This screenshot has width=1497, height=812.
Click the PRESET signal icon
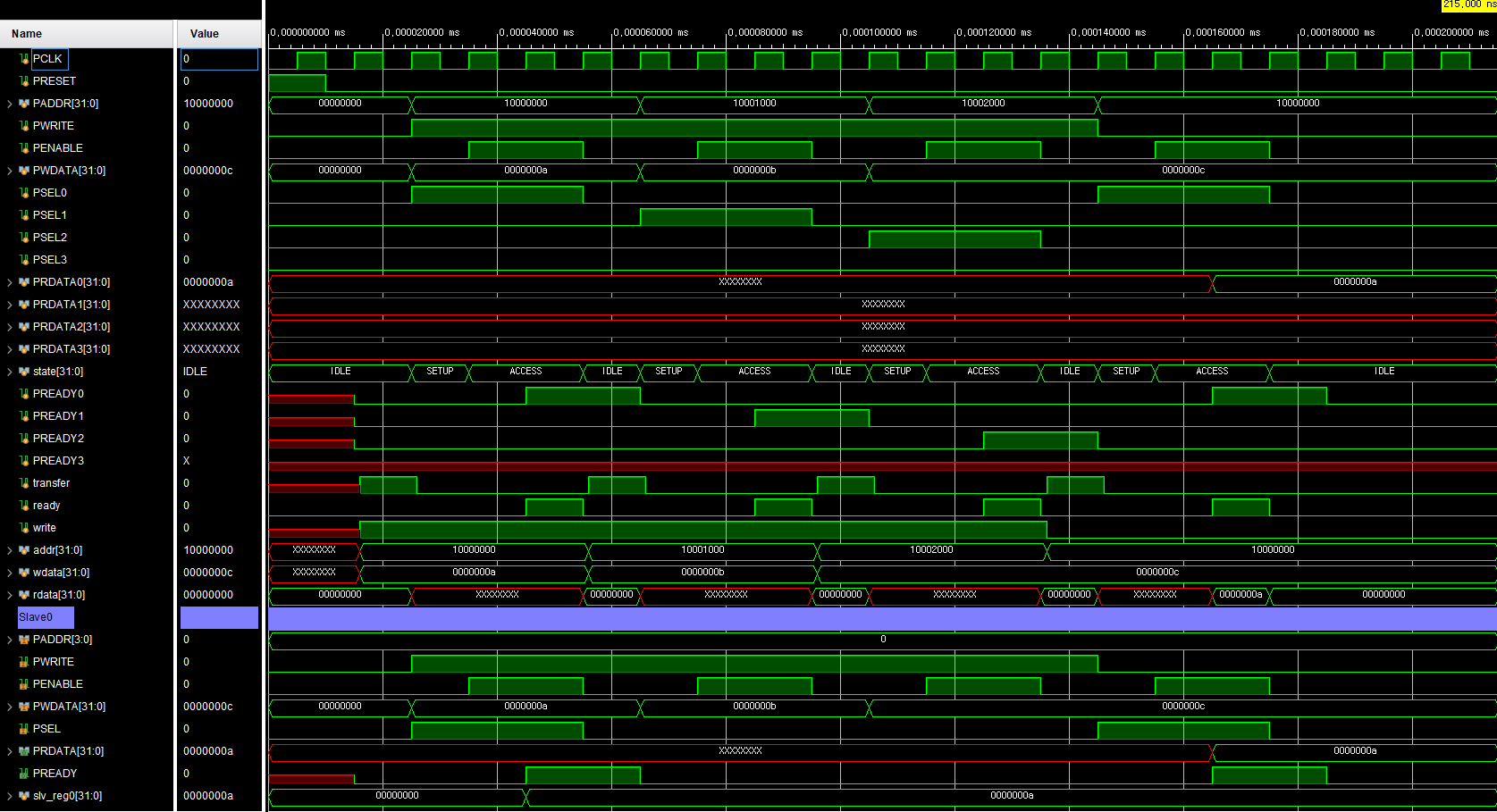pyautogui.click(x=24, y=81)
